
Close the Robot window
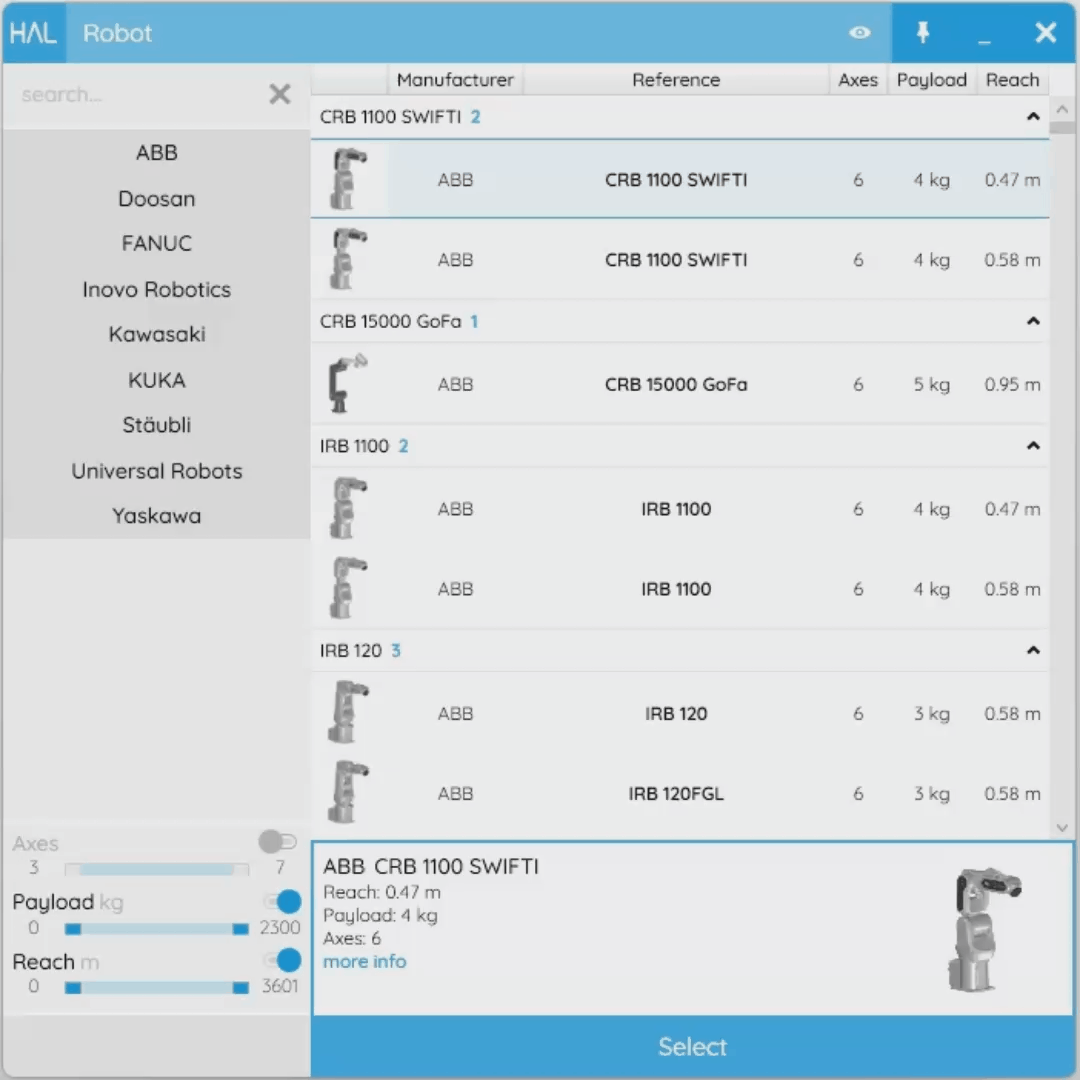1046,32
